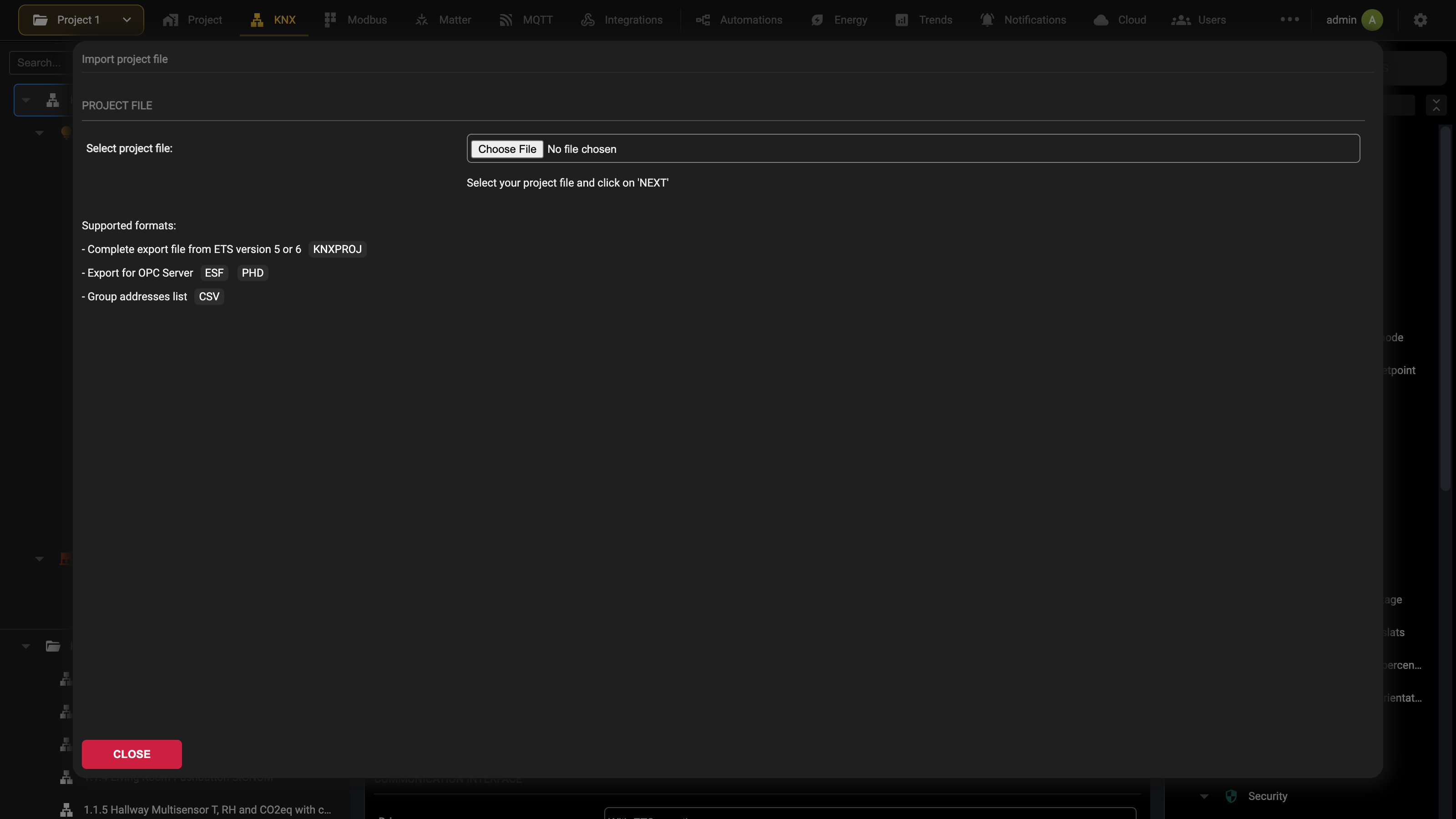Go to the Matter tab
This screenshot has width=1456, height=819.
point(443,20)
